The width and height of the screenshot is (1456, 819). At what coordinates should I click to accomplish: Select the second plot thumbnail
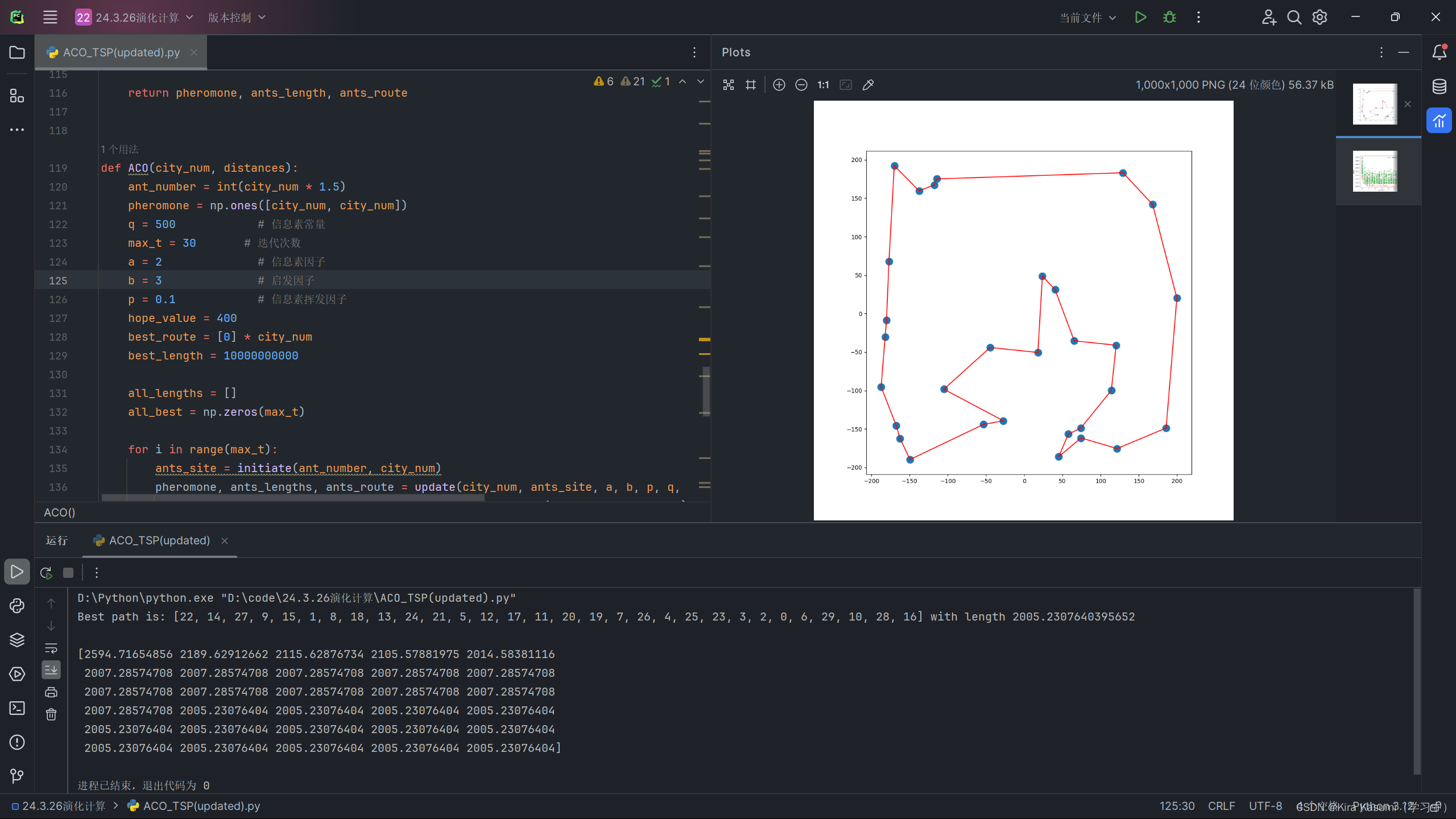pyautogui.click(x=1375, y=171)
